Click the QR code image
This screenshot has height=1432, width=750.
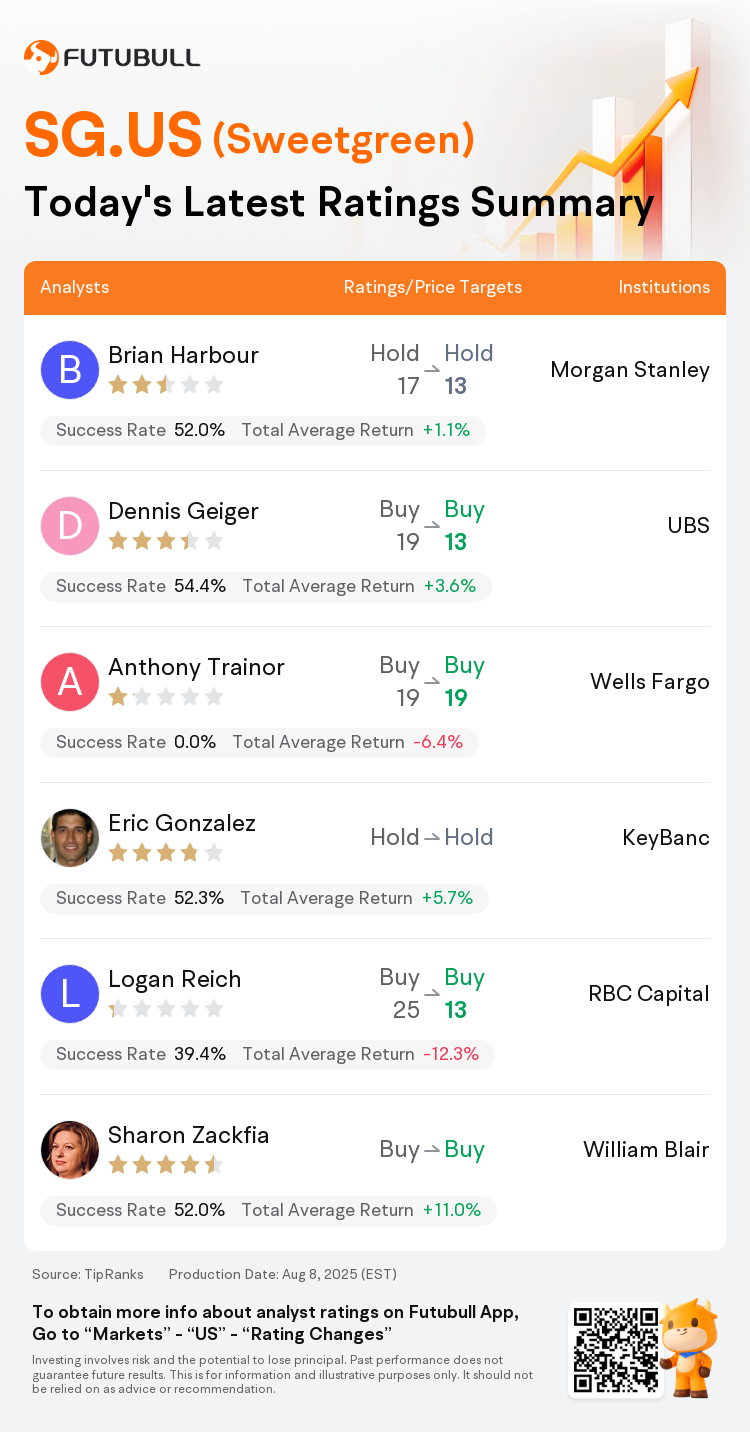coord(615,1349)
